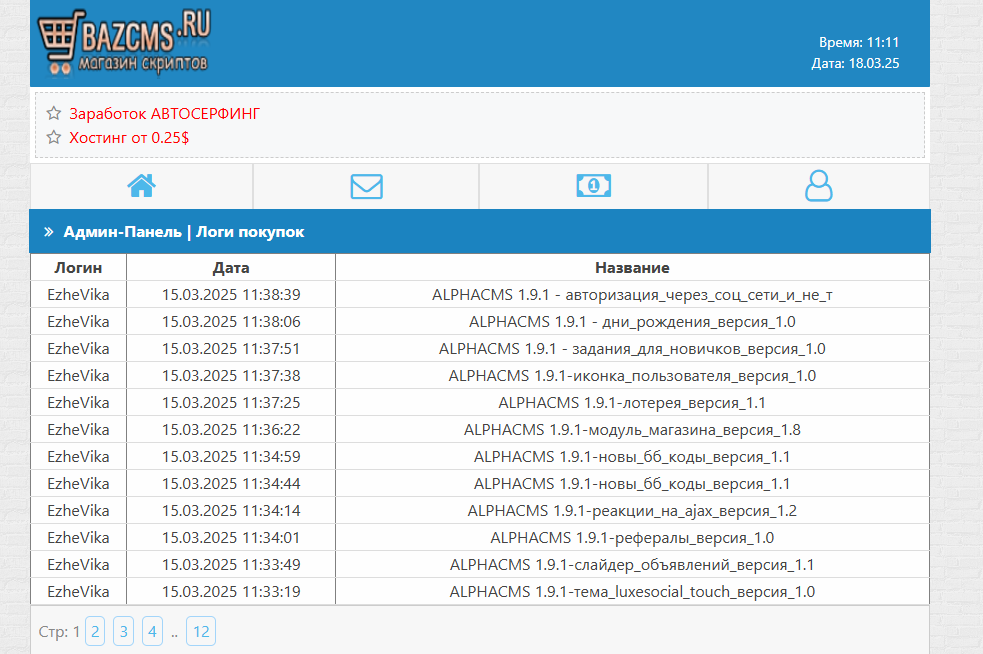Click the money banknote icon
The image size is (983, 654).
[x=593, y=186]
